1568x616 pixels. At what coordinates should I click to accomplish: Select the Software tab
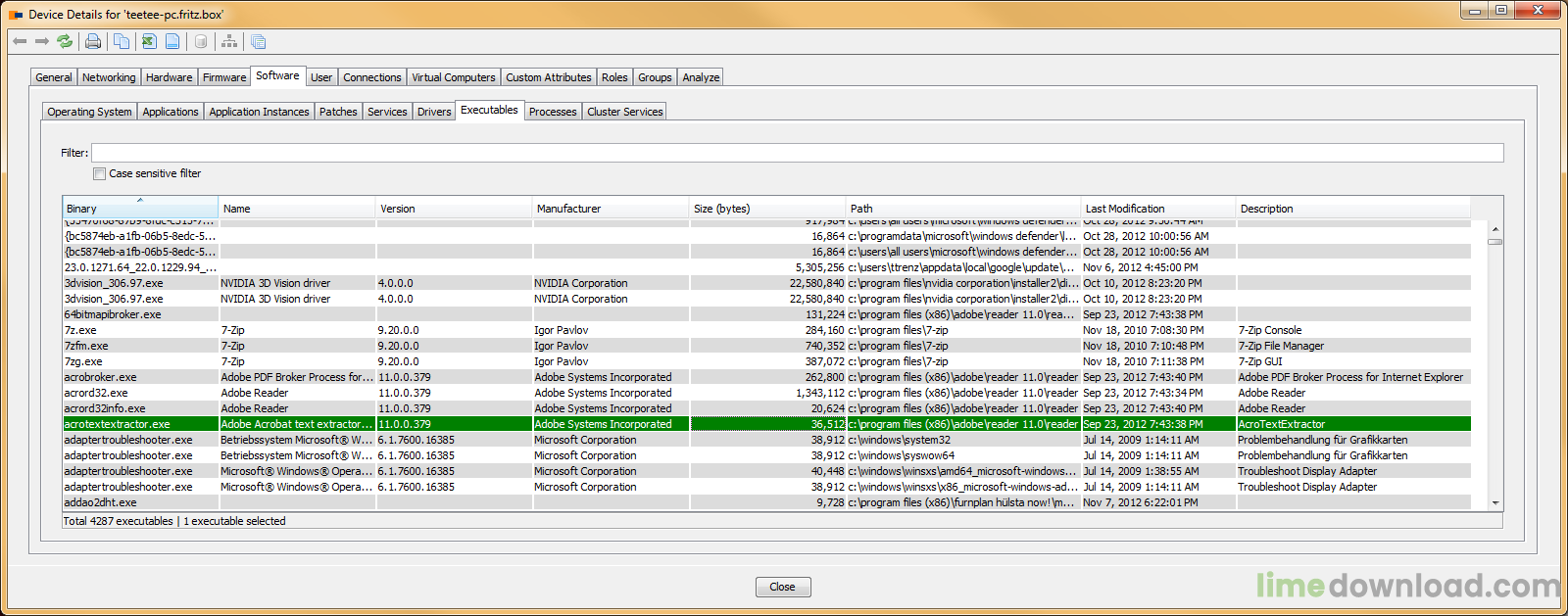click(x=278, y=75)
